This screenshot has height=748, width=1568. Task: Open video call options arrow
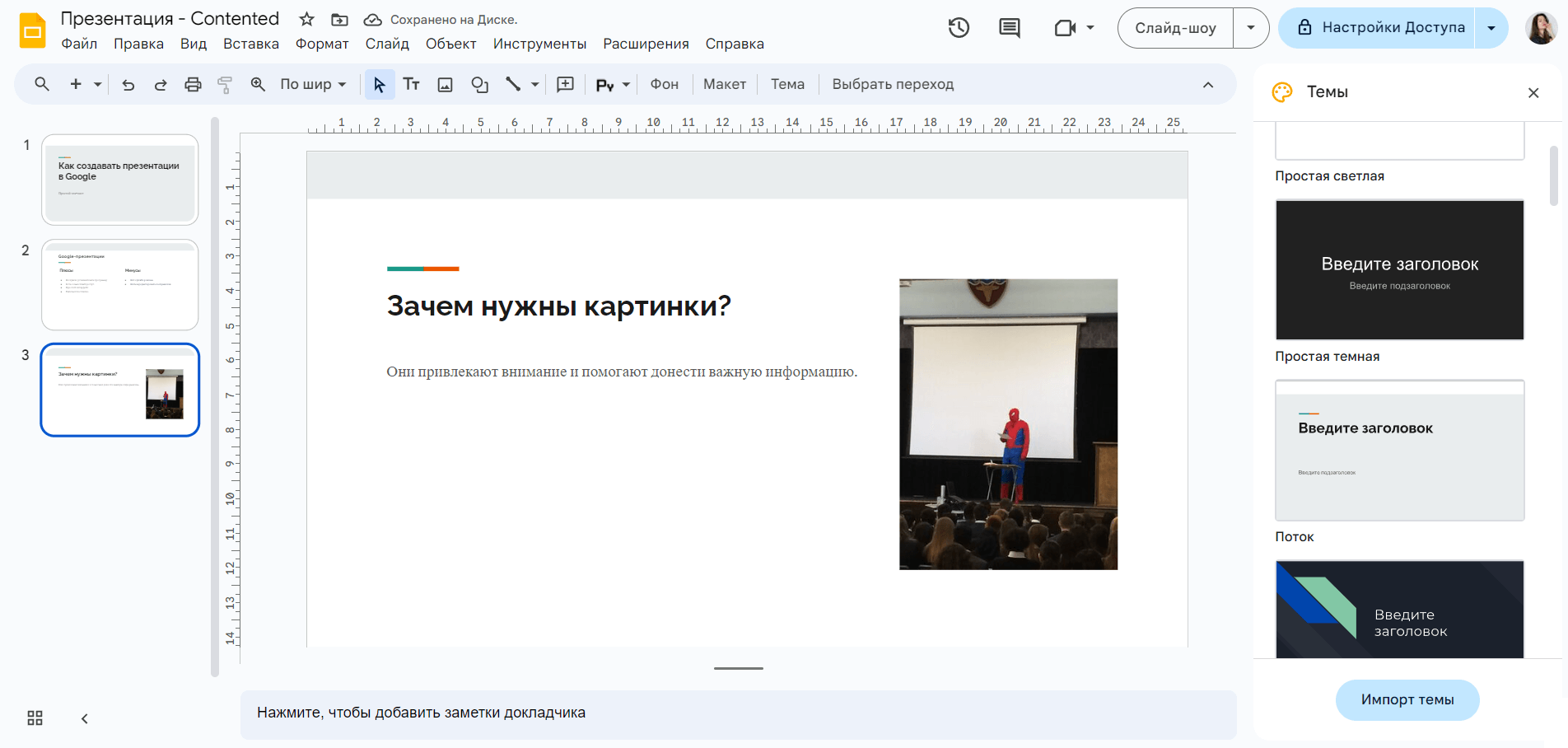[1090, 28]
